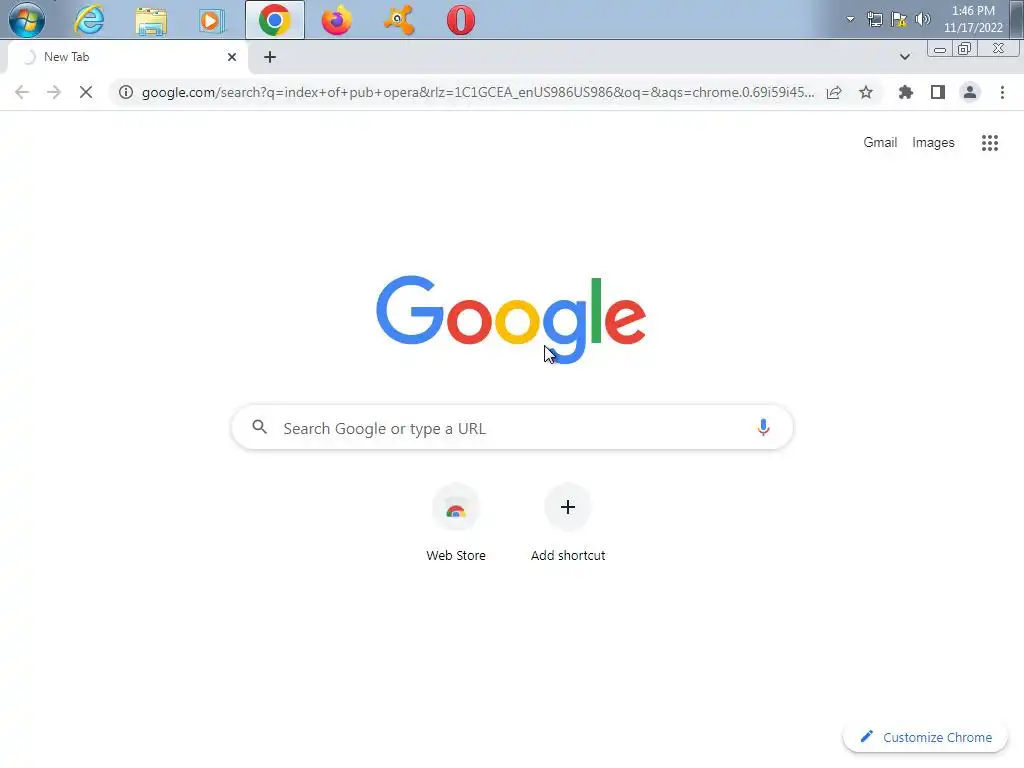Open a new tab with plus button
This screenshot has width=1024, height=768.
coord(270,57)
